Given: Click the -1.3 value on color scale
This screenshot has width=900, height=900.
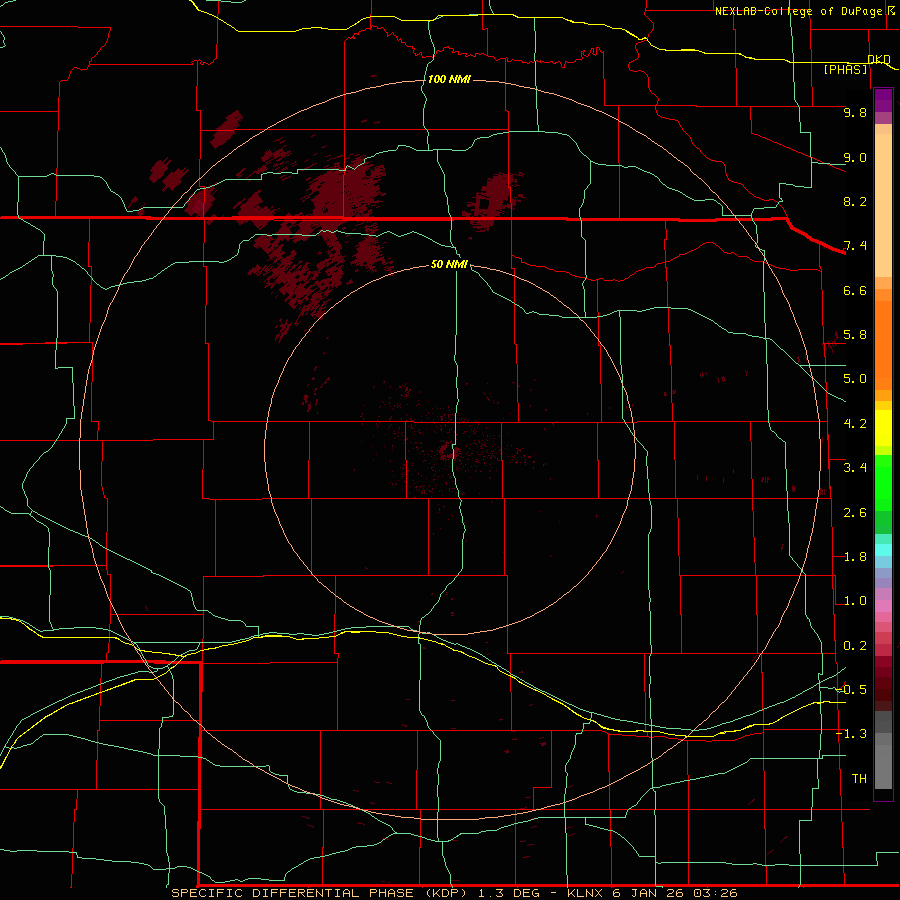Looking at the screenshot, I should pos(851,734).
